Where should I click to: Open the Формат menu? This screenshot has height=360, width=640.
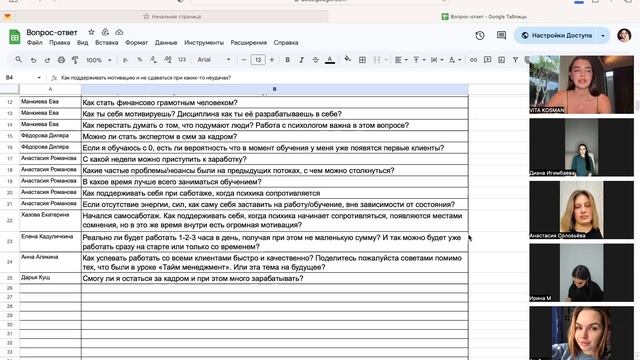(136, 42)
